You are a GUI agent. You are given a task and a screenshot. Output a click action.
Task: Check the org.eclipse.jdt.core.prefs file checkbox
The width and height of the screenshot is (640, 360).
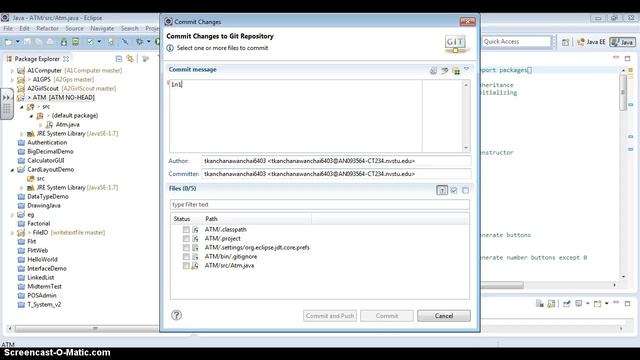186,248
